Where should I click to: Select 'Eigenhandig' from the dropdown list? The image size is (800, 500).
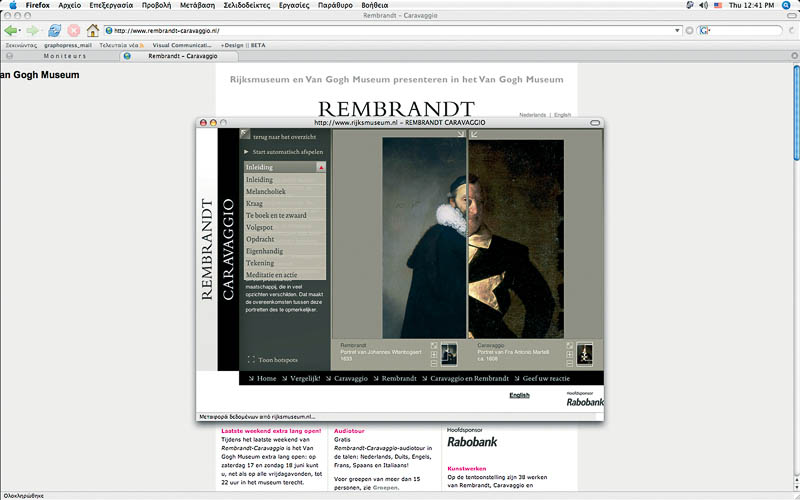(285, 251)
